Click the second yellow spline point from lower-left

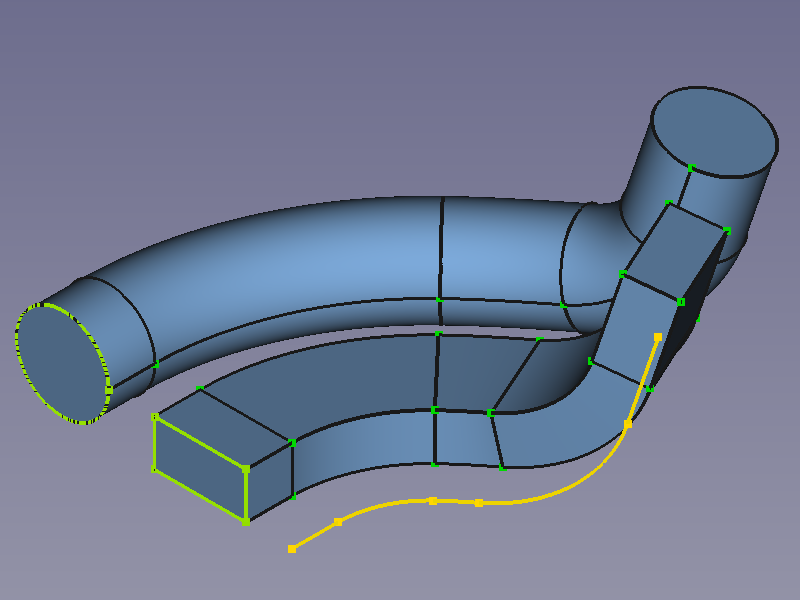point(338,522)
